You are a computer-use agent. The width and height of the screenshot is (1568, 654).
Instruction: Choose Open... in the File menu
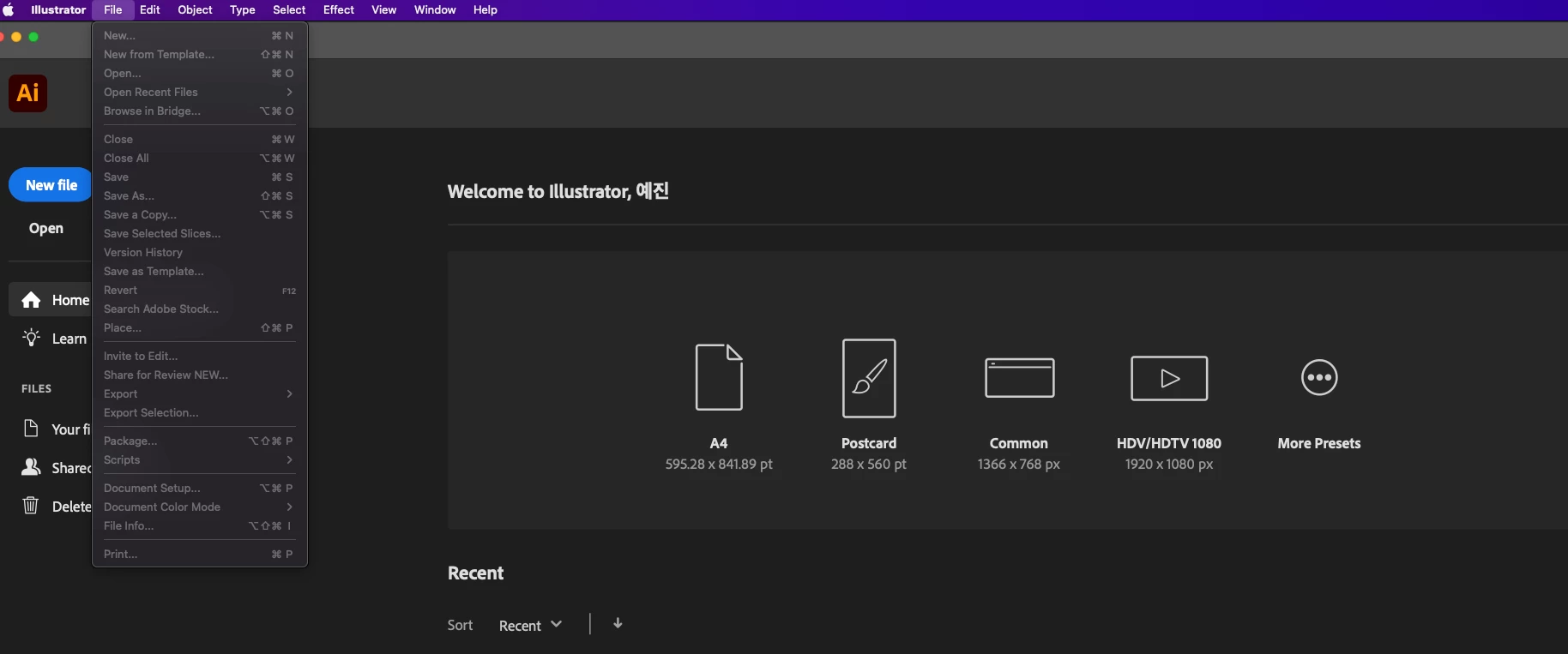199,73
